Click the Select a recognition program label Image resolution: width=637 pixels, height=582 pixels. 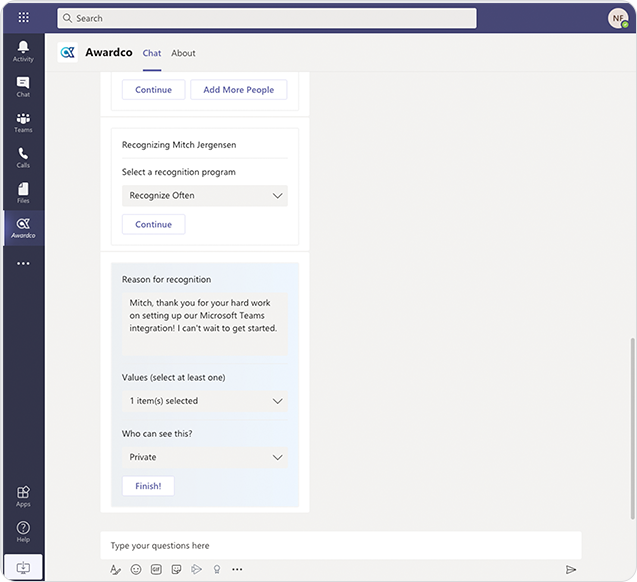179,172
